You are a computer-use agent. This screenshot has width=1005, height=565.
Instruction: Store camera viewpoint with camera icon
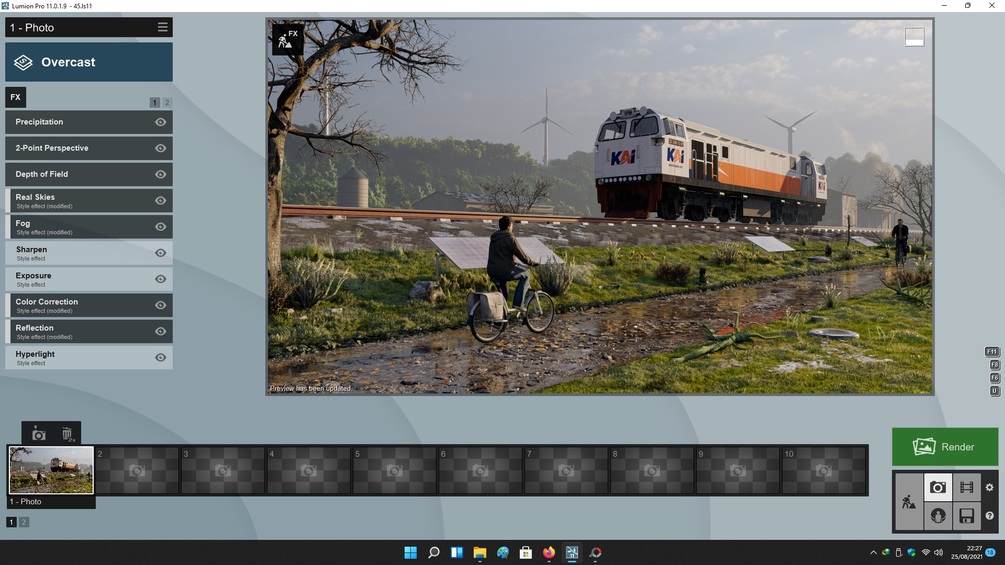[38, 434]
